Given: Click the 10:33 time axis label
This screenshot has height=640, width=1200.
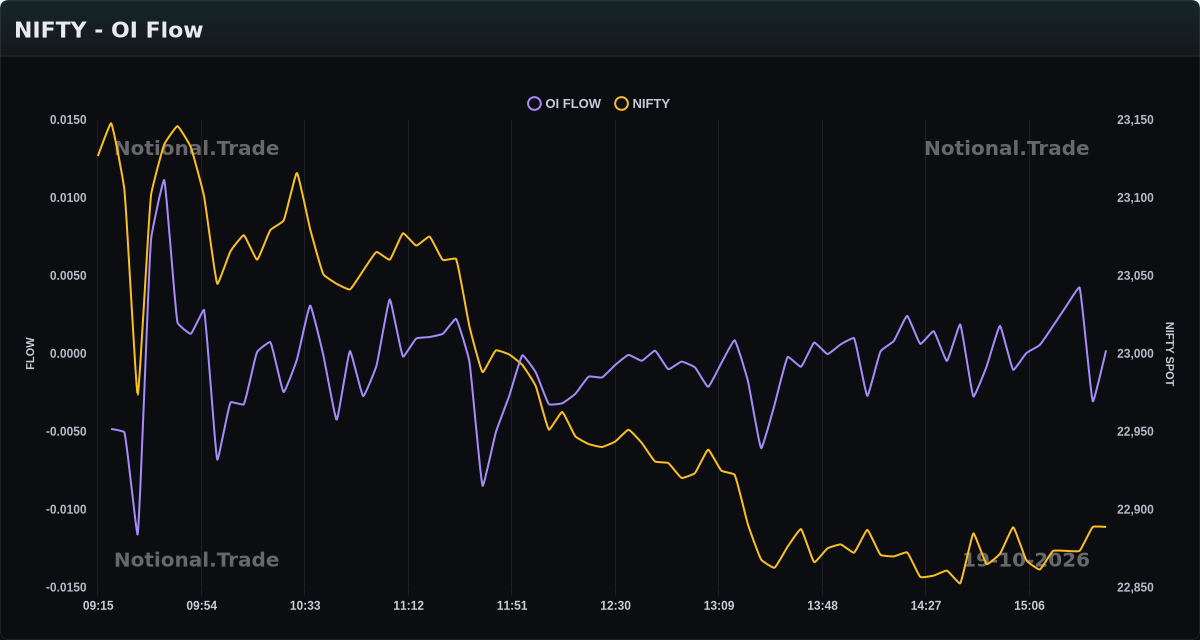Looking at the screenshot, I should tap(305, 606).
